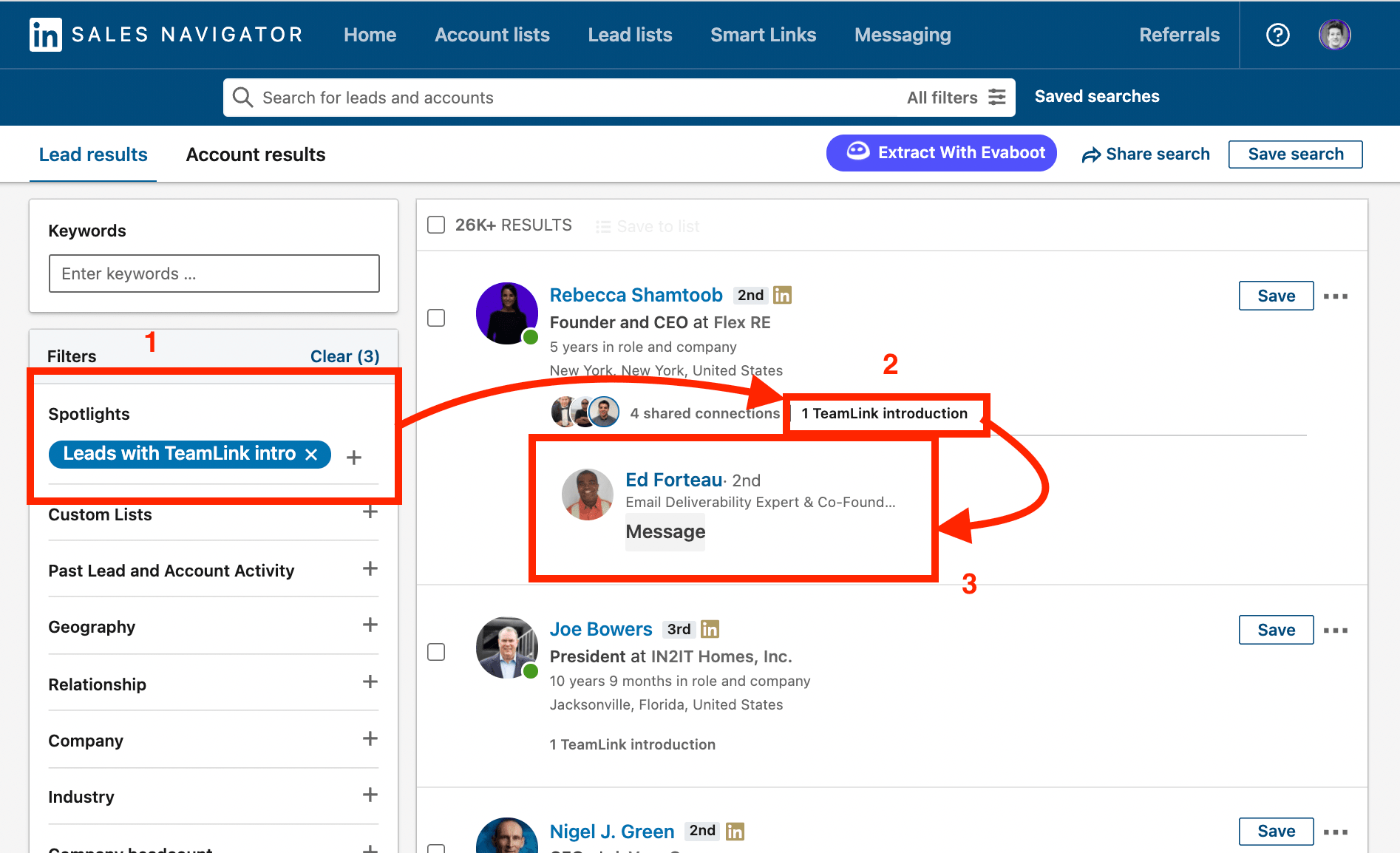Viewport: 1400px width, 853px height.
Task: Click IN2IT Homes, Inc. company link
Action: click(x=721, y=656)
